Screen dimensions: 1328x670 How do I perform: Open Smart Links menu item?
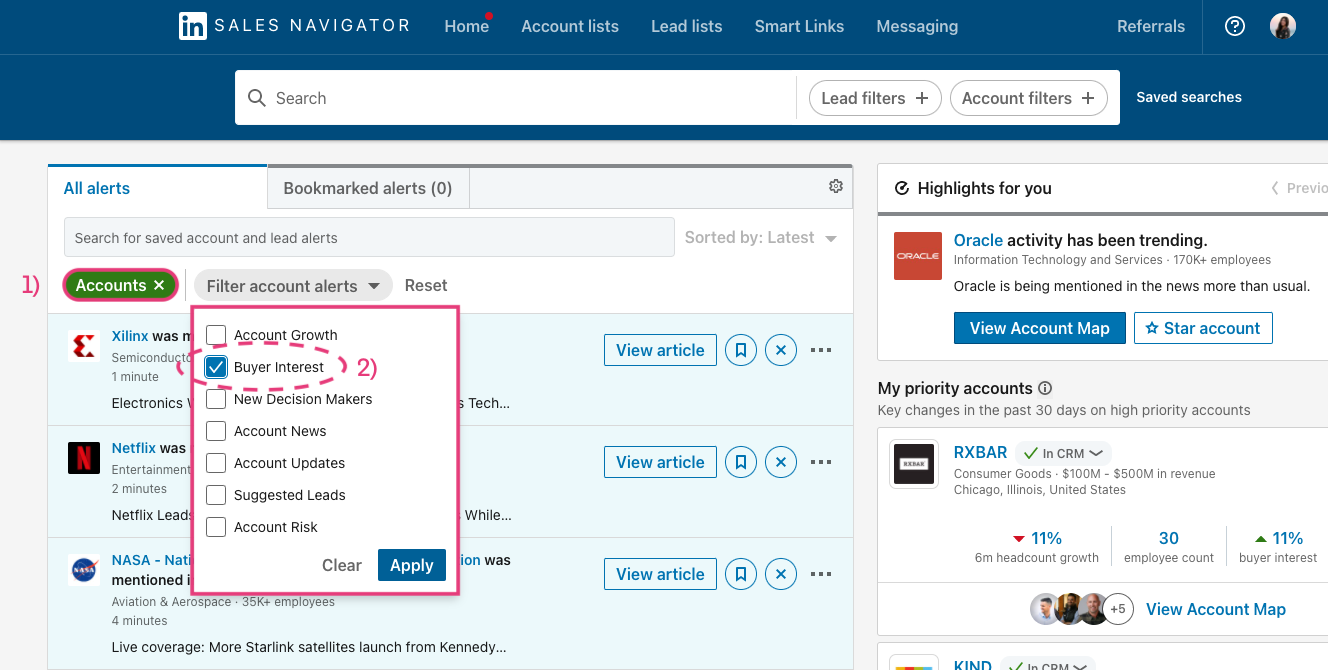[799, 27]
